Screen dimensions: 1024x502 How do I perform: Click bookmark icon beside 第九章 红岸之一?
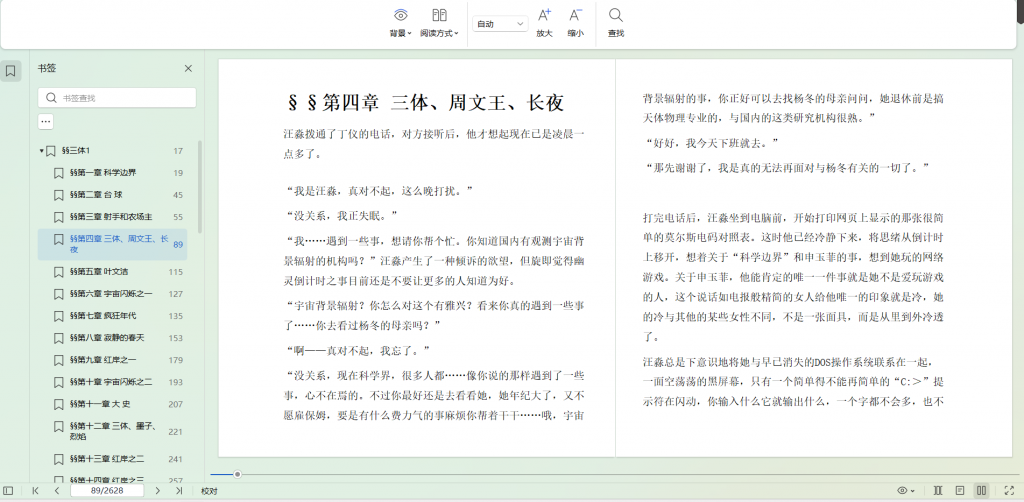point(59,360)
